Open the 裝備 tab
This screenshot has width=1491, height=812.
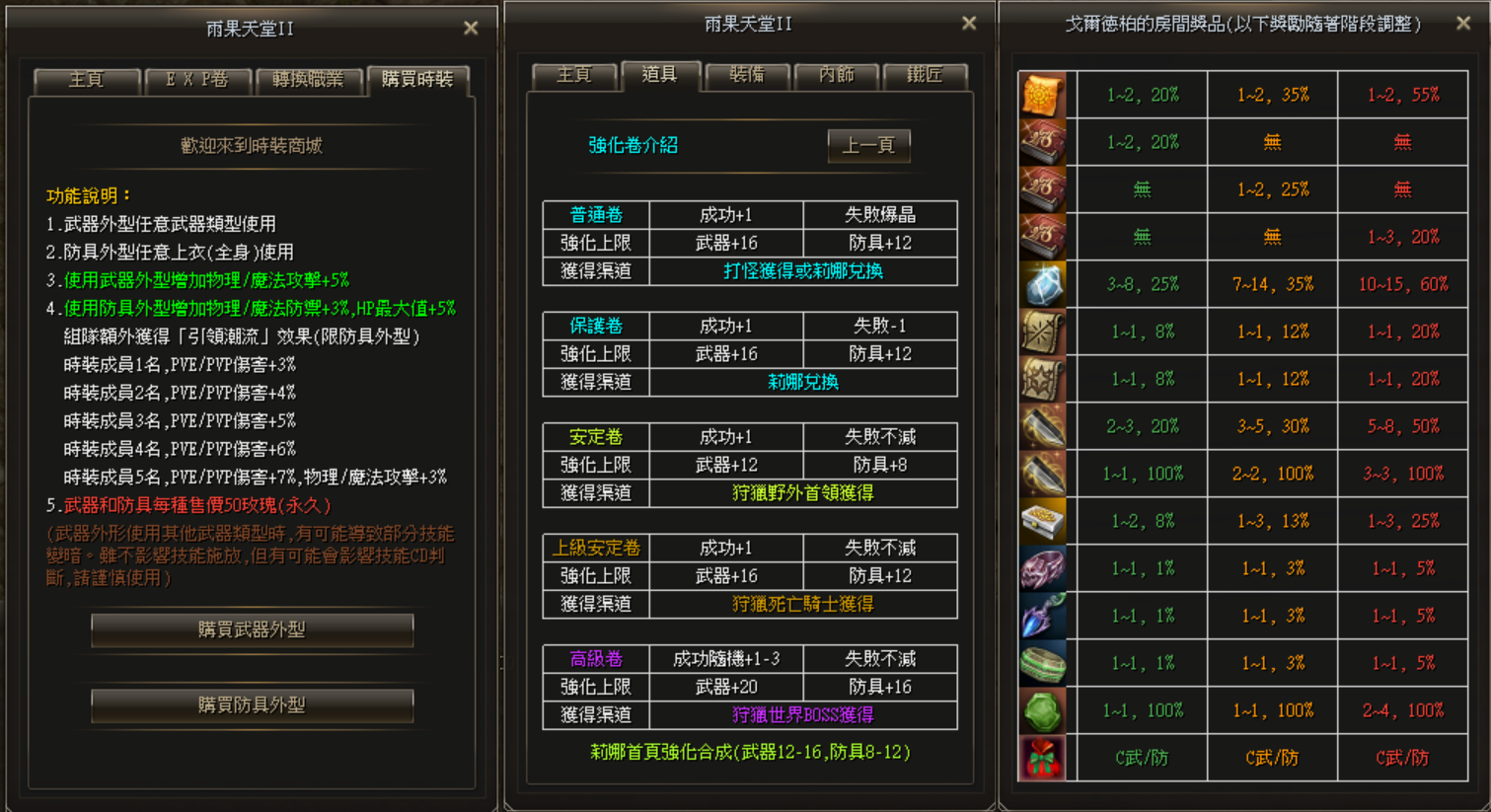[x=747, y=75]
